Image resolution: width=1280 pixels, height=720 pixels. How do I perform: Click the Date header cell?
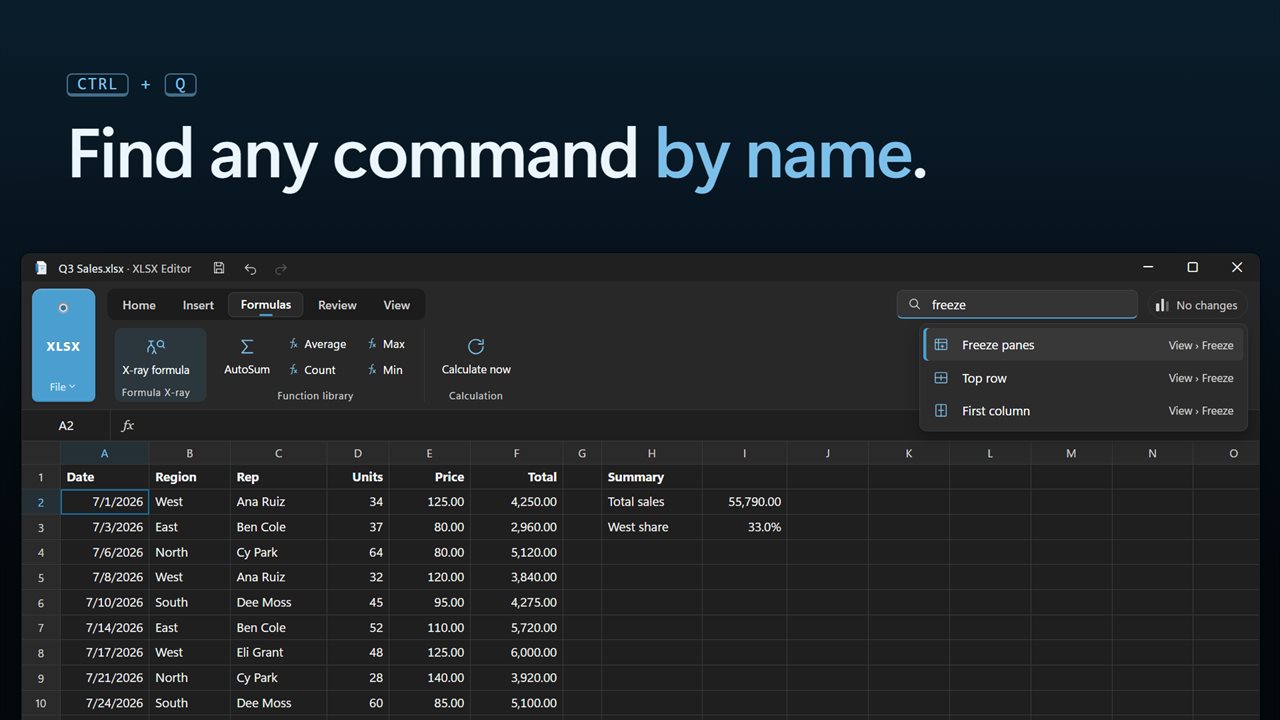(105, 477)
